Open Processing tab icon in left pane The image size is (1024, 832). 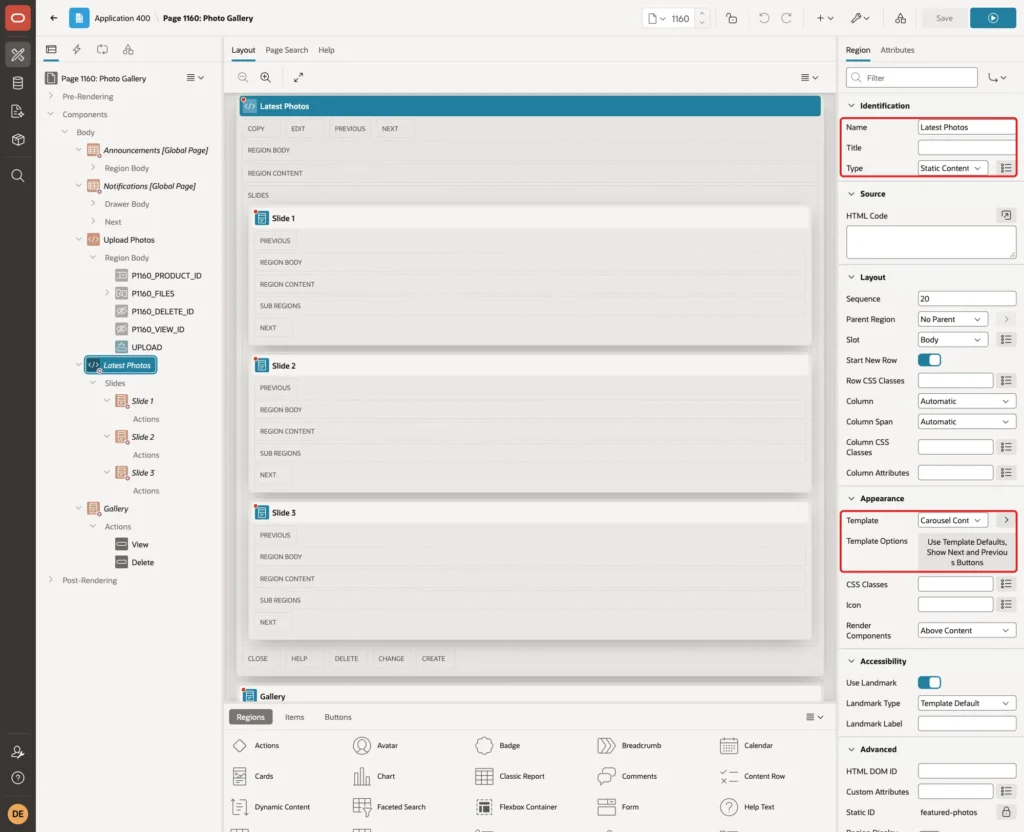pyautogui.click(x=103, y=50)
